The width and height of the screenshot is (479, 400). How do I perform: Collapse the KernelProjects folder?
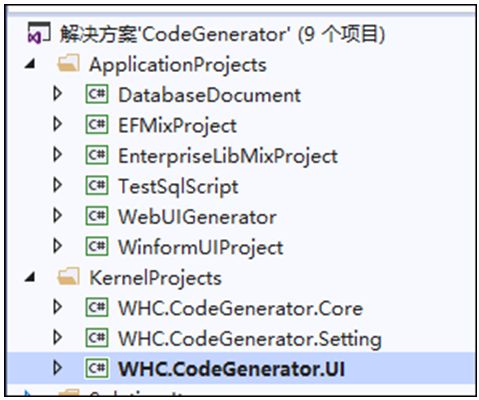click(x=30, y=277)
